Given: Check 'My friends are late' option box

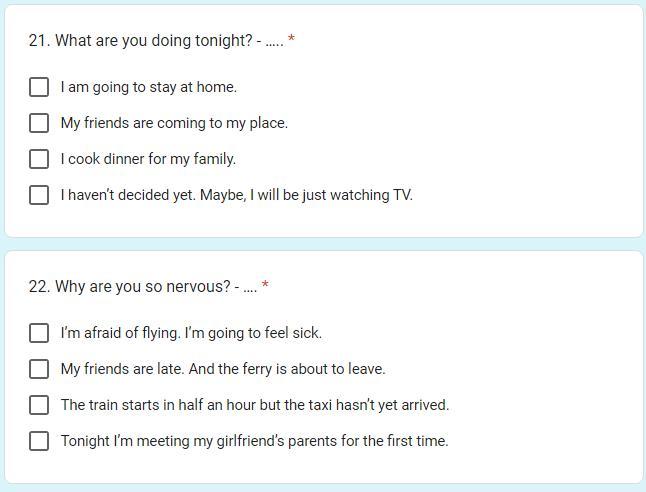Looking at the screenshot, I should [39, 369].
